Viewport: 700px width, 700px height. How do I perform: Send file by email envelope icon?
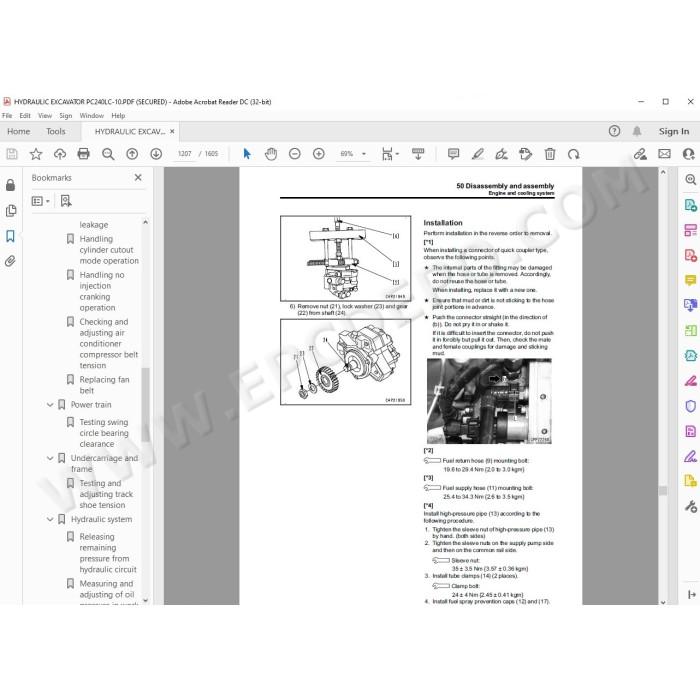[664, 154]
